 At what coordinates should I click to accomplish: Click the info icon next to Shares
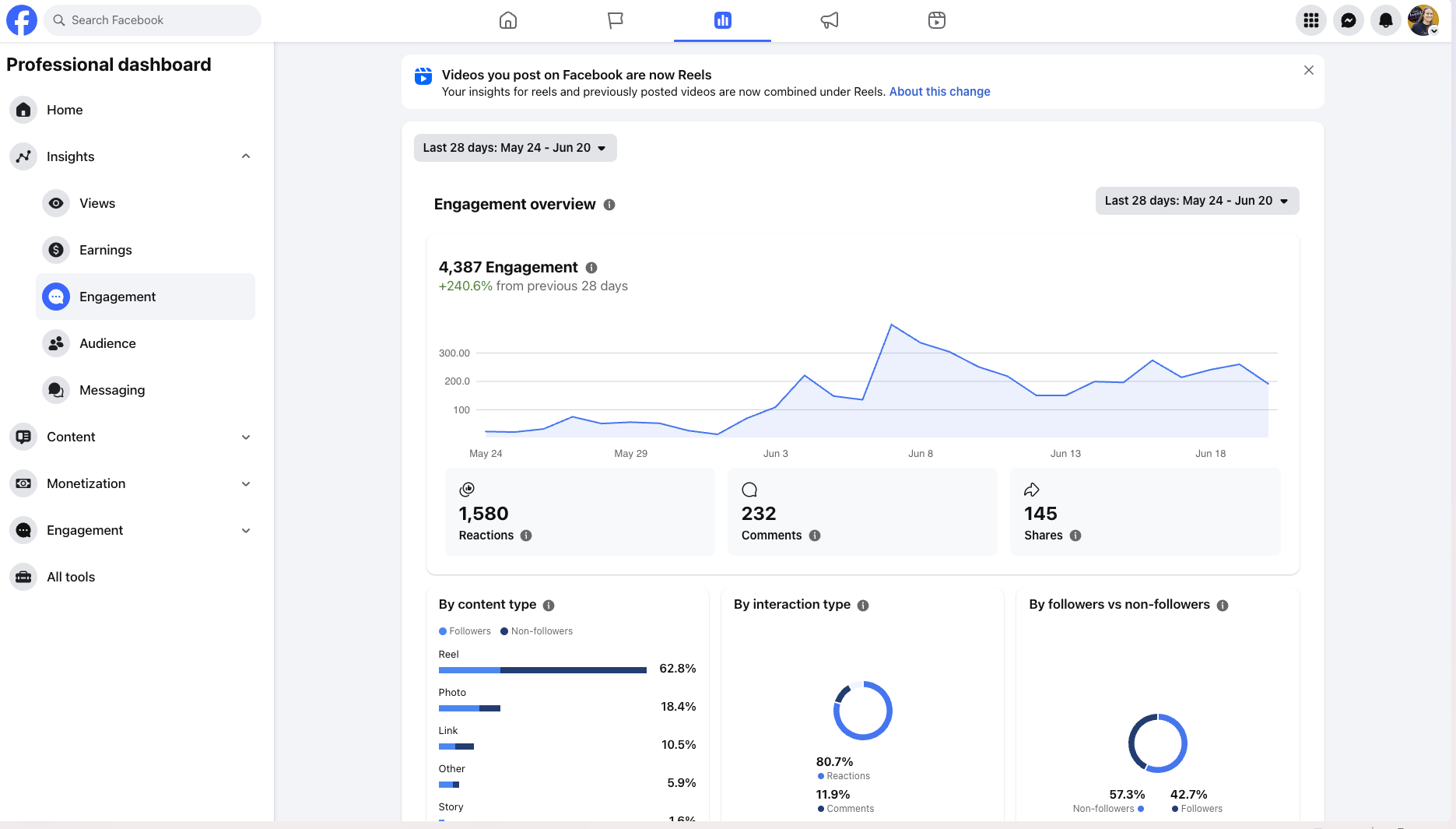(x=1075, y=536)
